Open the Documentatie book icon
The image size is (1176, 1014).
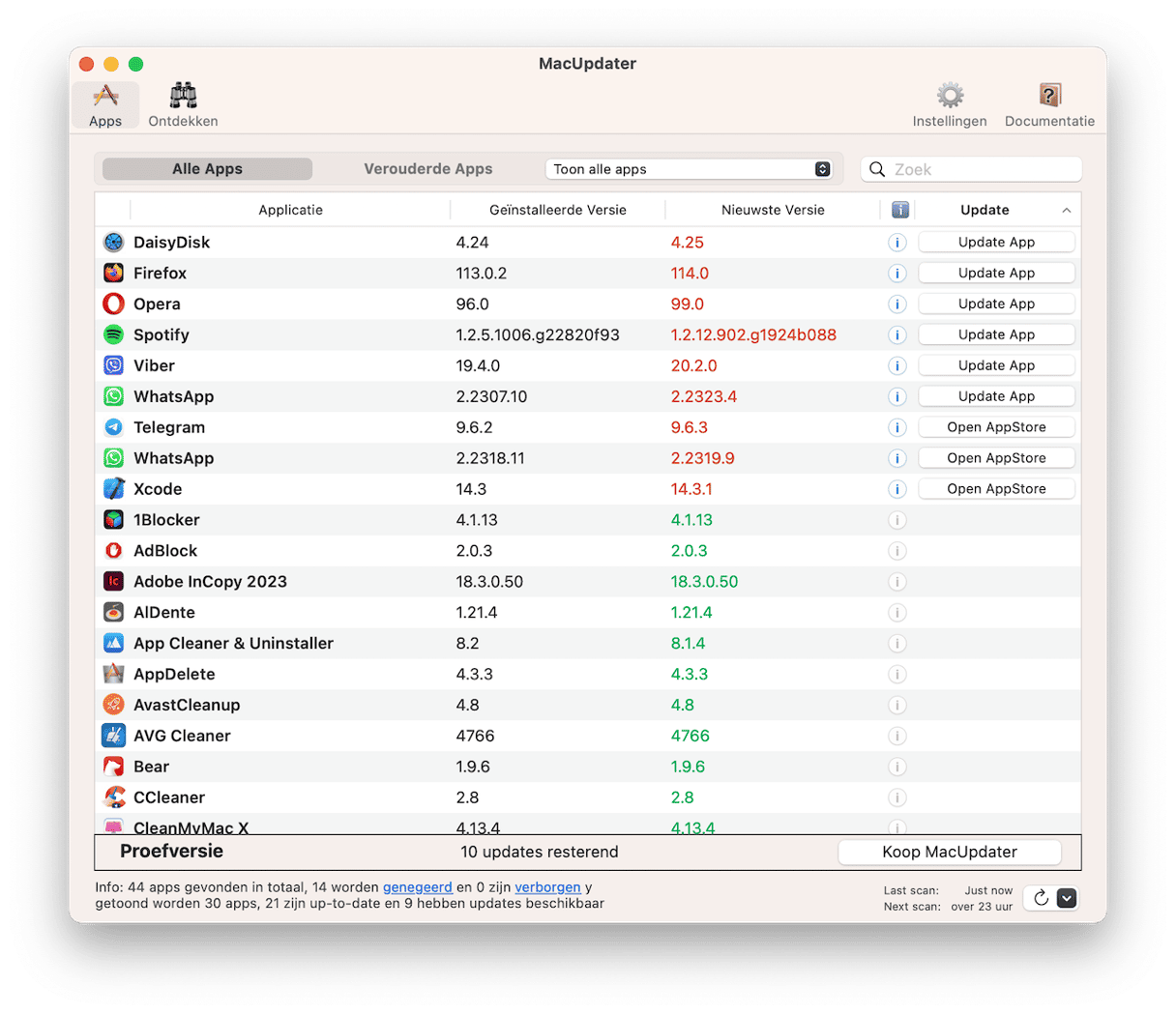1049,105
